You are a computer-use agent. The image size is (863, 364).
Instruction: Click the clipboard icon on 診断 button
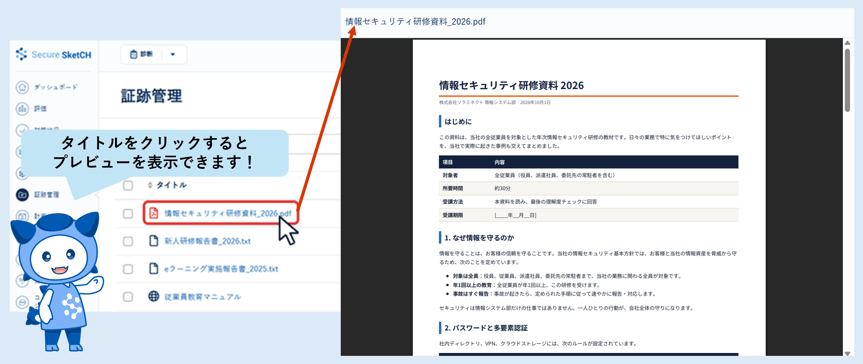[133, 55]
